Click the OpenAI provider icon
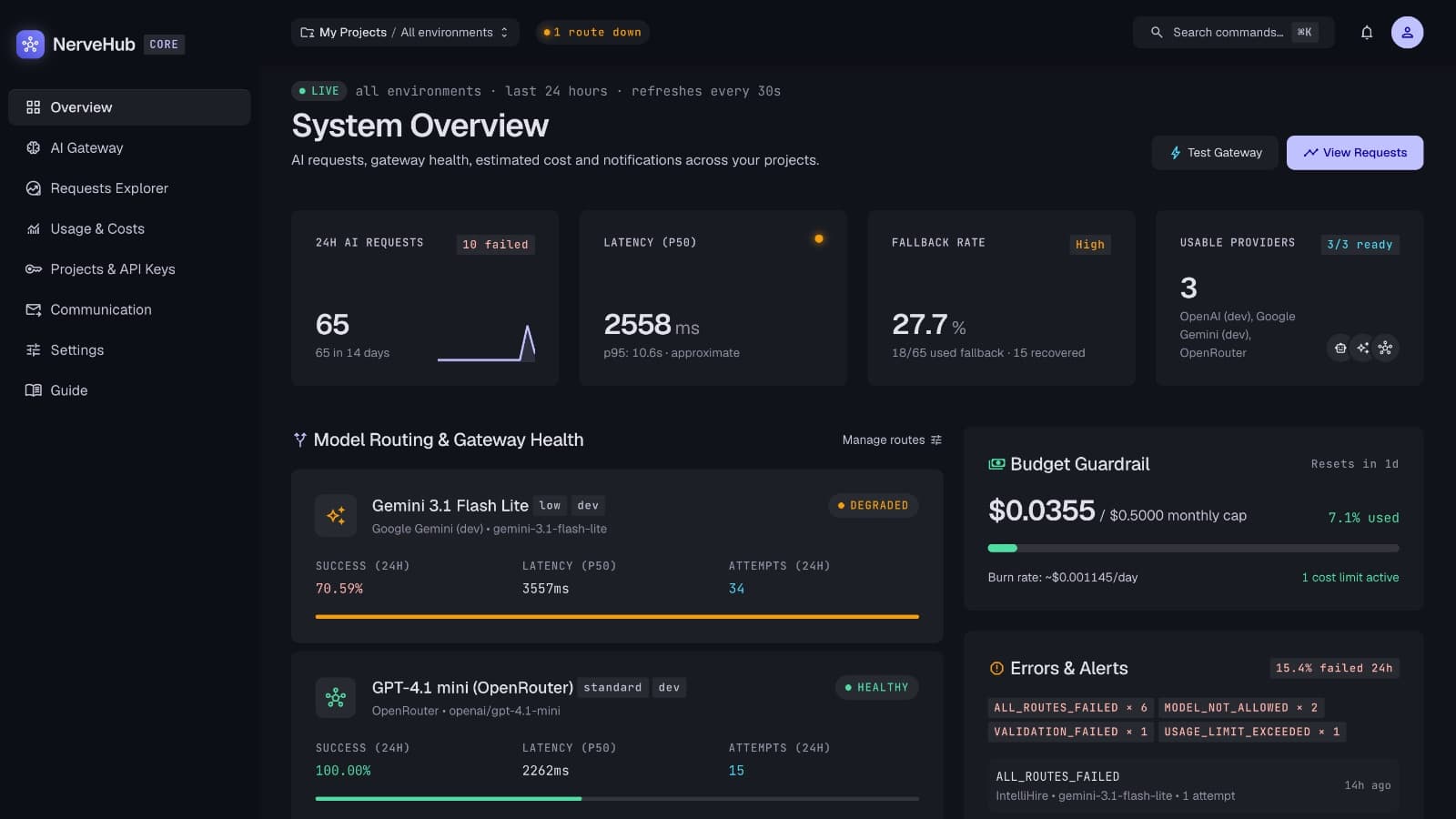Screen dimensions: 1456x819 click(1340, 348)
